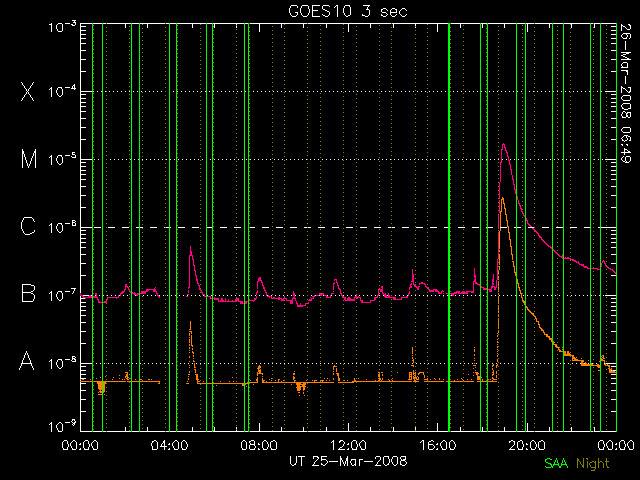Click the 10^-4 y-axis tick label

(62, 91)
